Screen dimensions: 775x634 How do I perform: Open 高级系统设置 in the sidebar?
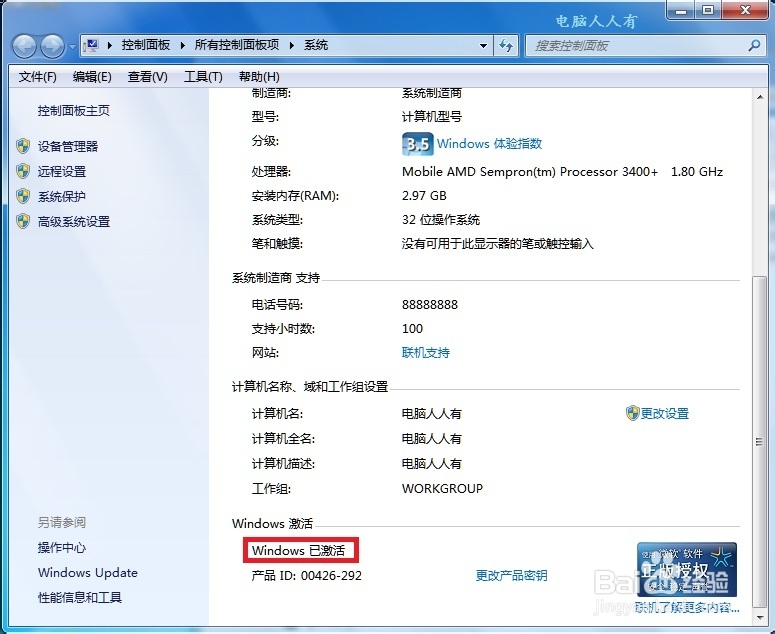coord(74,222)
